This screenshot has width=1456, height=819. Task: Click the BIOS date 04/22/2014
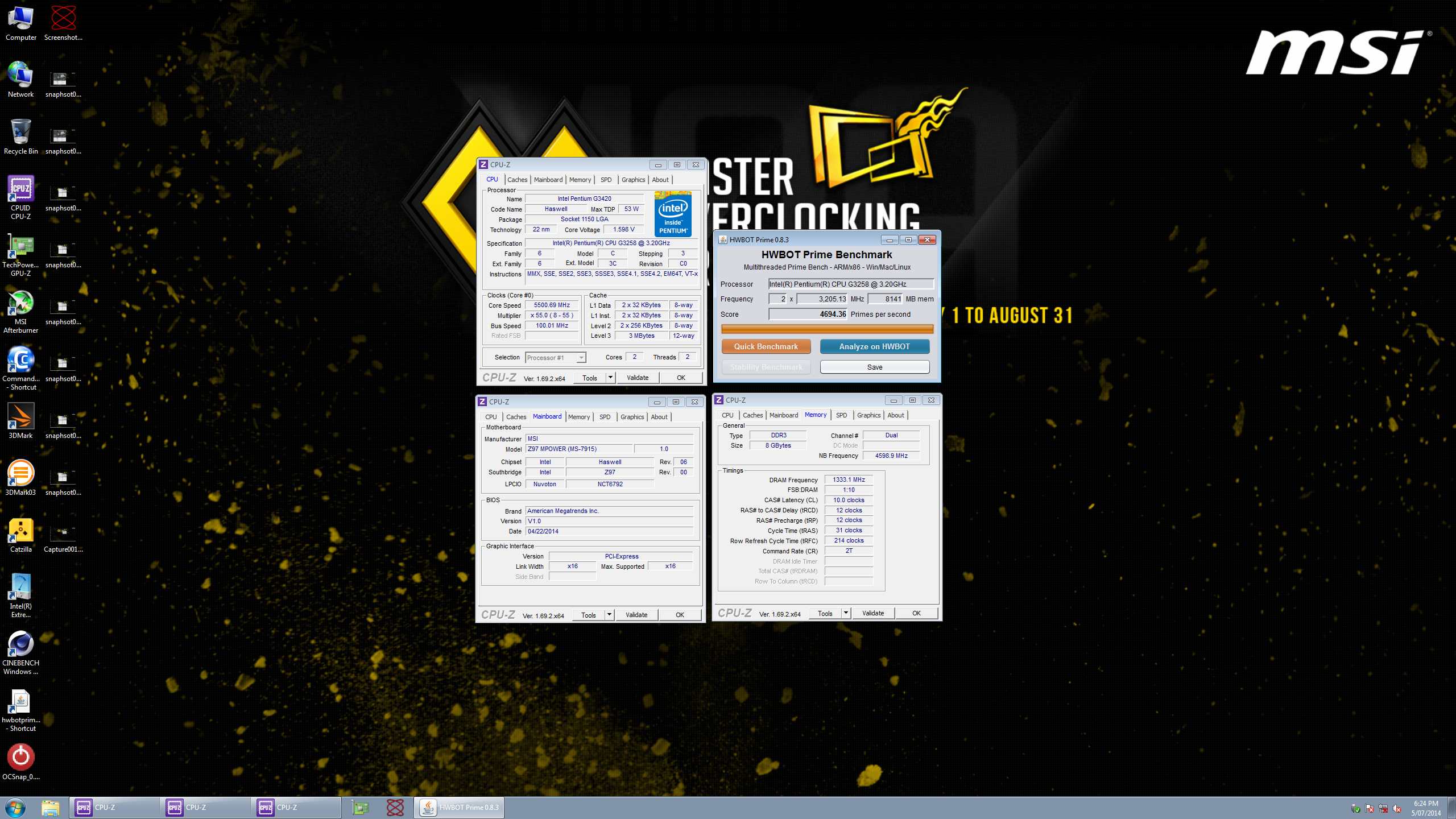(609, 531)
